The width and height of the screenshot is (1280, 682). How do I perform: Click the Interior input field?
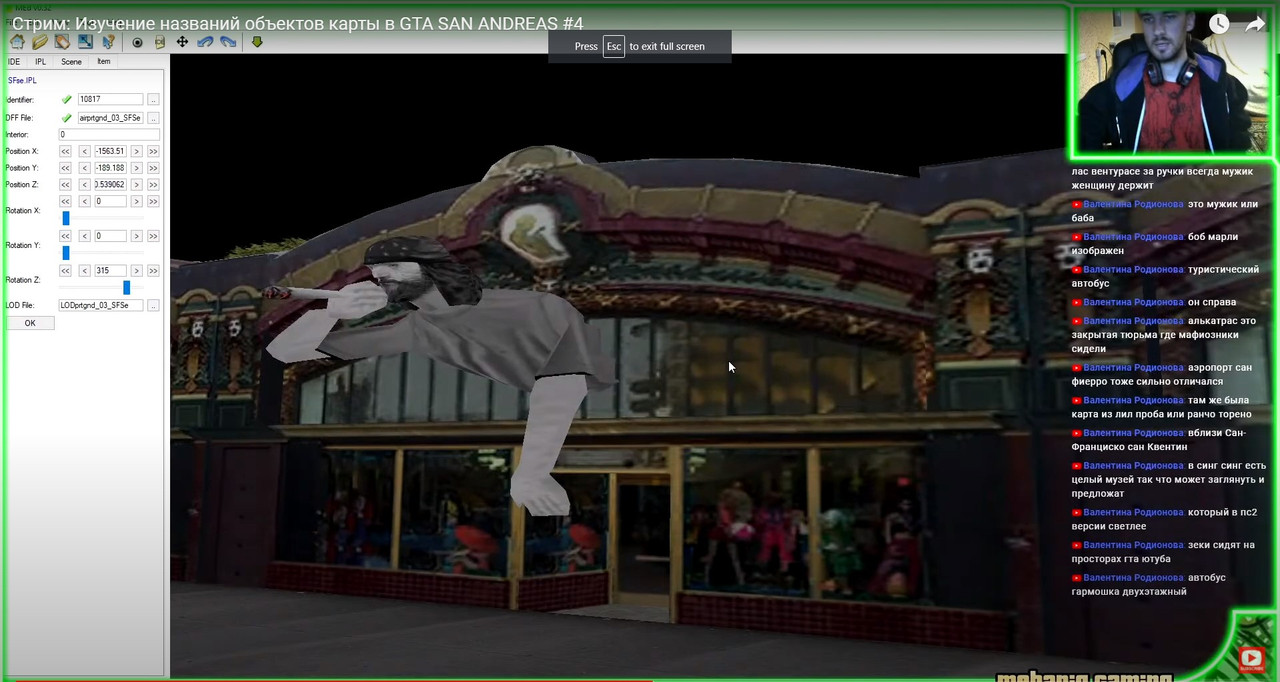point(108,134)
